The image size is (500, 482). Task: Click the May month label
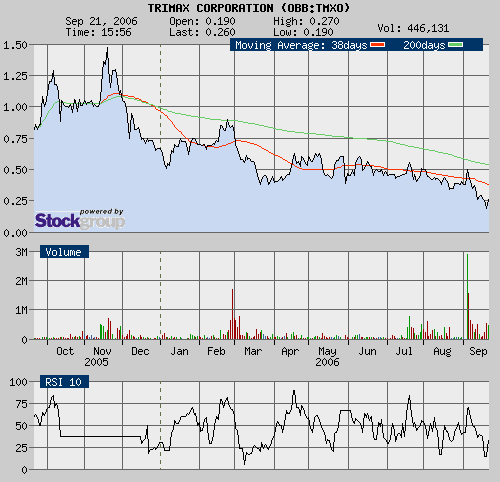click(327, 351)
